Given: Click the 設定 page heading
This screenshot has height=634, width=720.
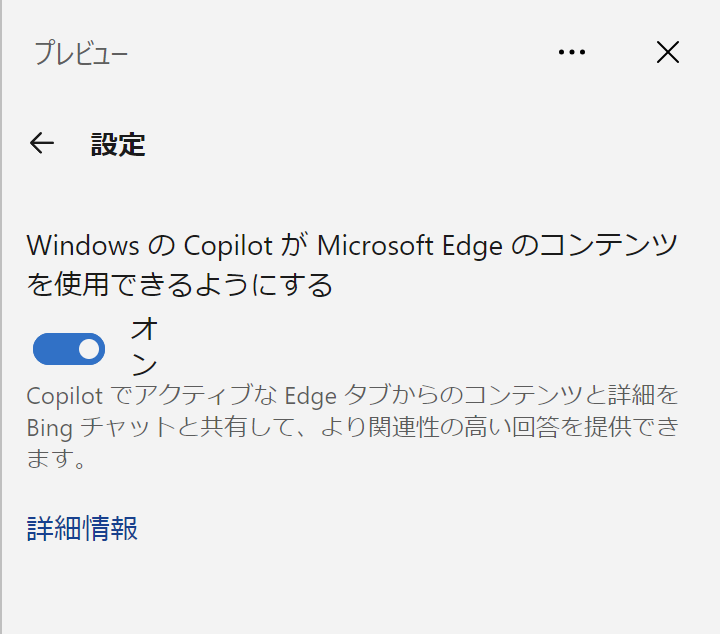Looking at the screenshot, I should [x=118, y=144].
